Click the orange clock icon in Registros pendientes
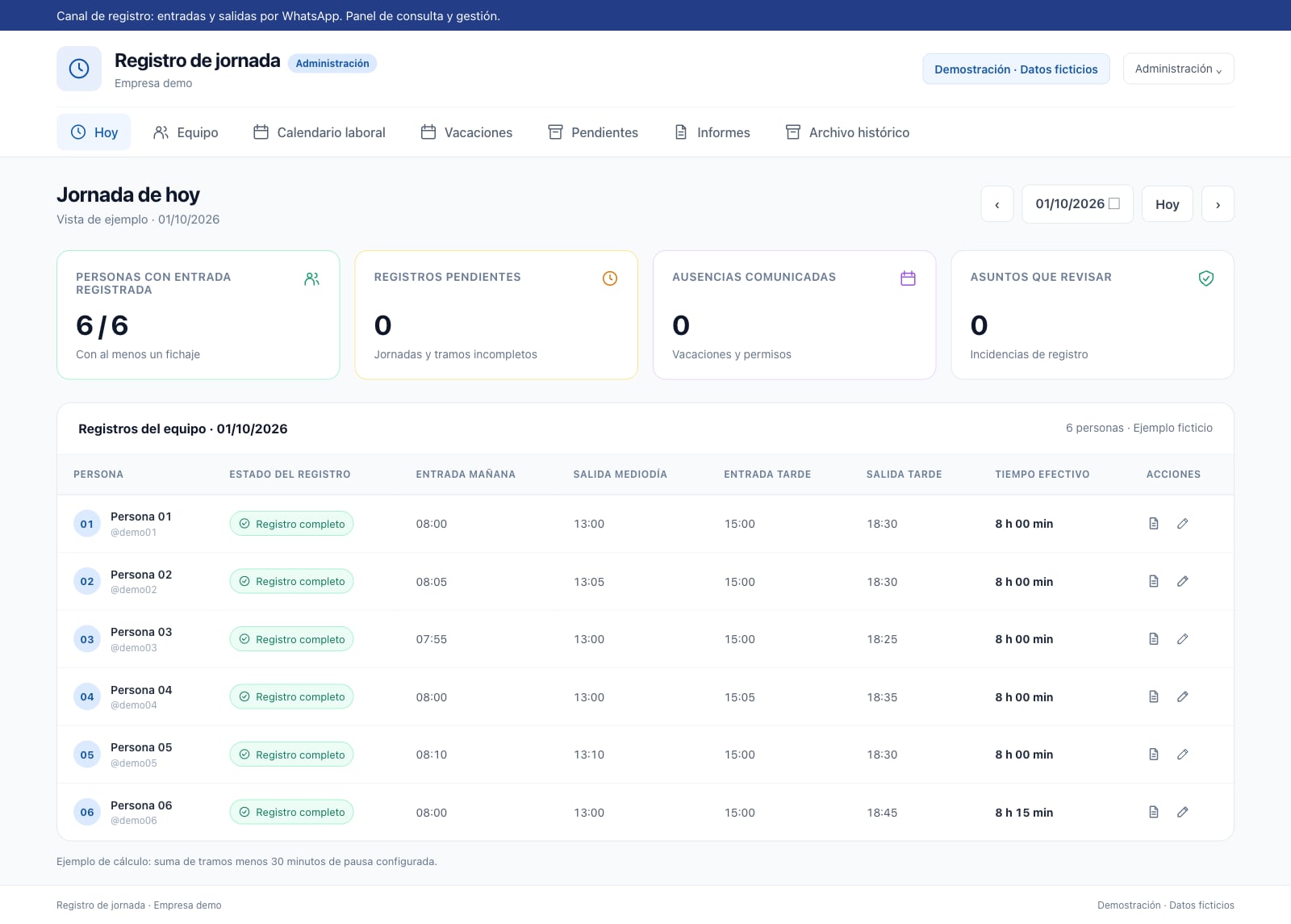The width and height of the screenshot is (1291, 924). (610, 278)
